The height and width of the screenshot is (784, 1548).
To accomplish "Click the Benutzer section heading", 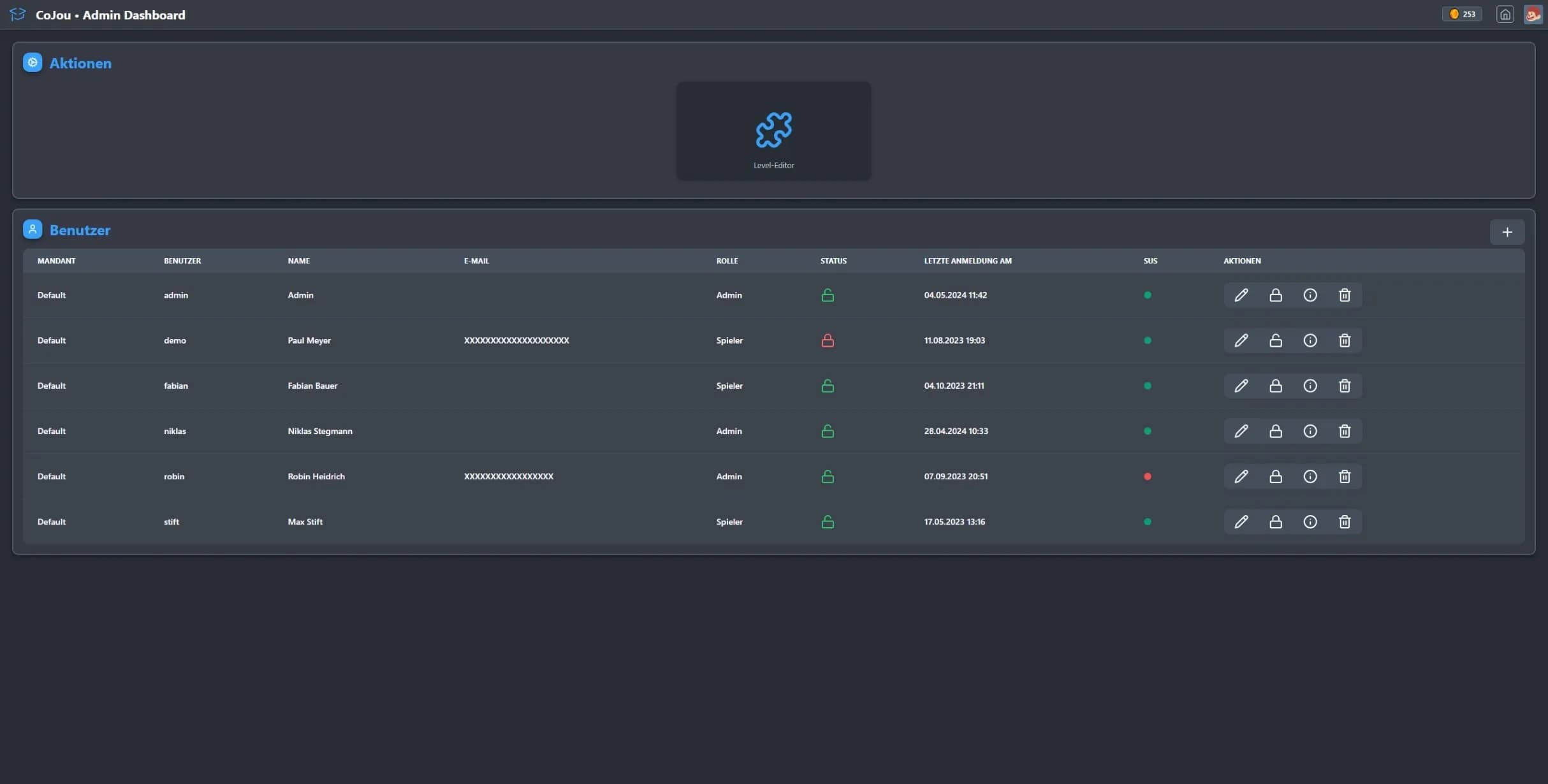I will tap(80, 230).
